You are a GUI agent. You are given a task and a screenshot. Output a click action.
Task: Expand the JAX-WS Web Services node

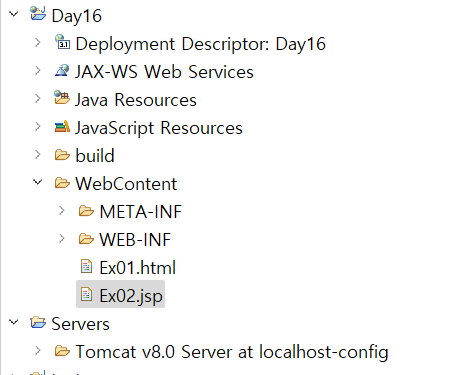click(38, 70)
